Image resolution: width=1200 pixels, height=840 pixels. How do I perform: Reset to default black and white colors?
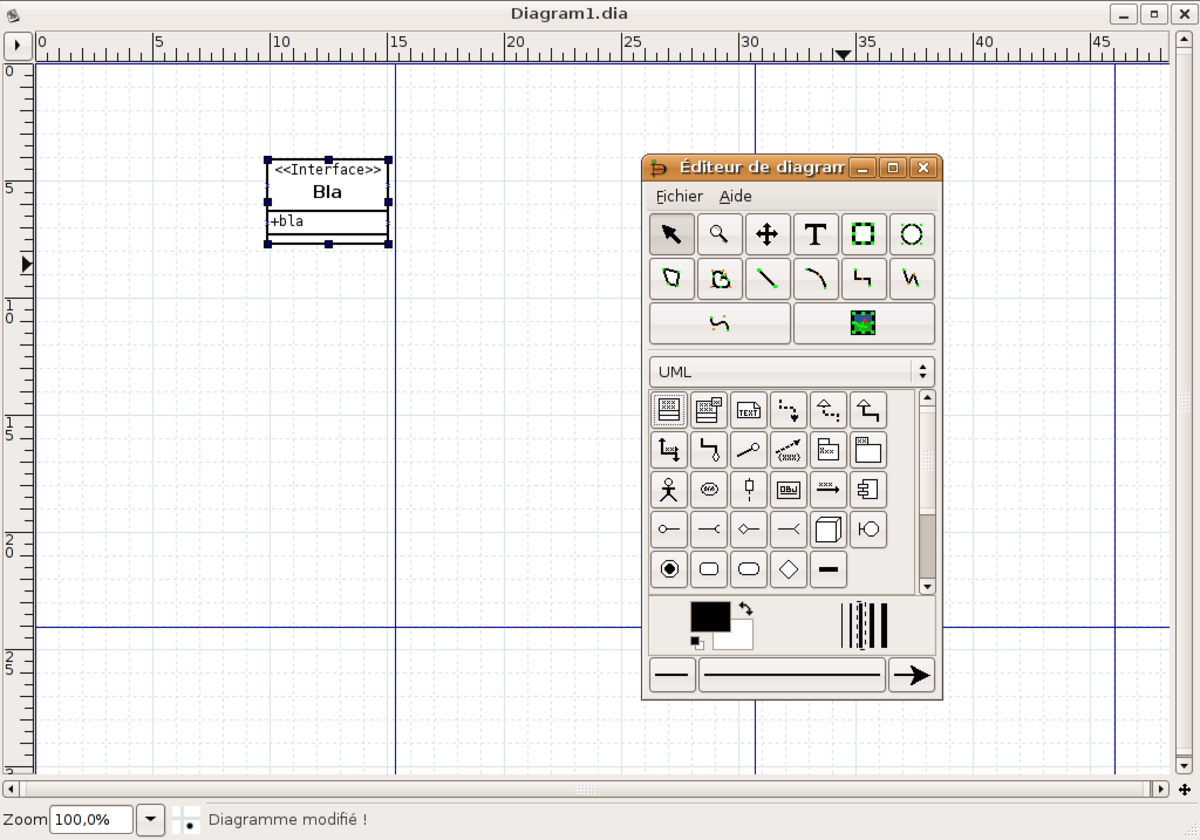[696, 642]
